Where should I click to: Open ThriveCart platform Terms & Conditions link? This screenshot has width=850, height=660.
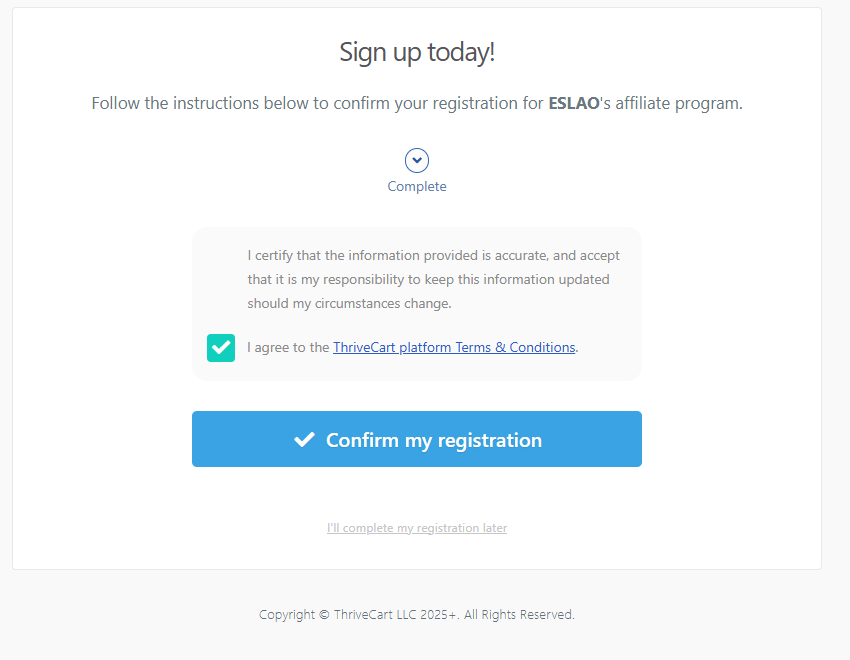(454, 348)
